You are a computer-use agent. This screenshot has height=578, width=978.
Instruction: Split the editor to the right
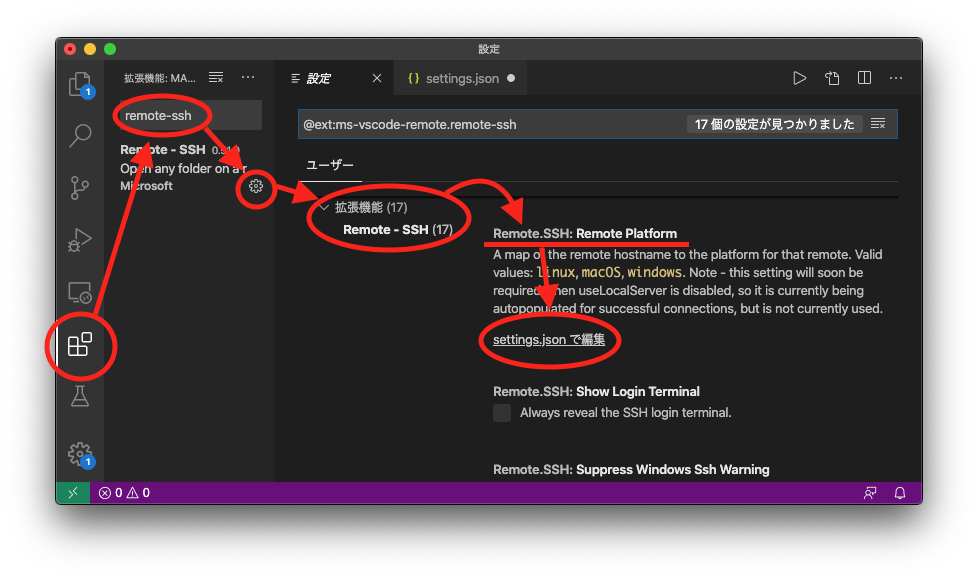pos(864,78)
